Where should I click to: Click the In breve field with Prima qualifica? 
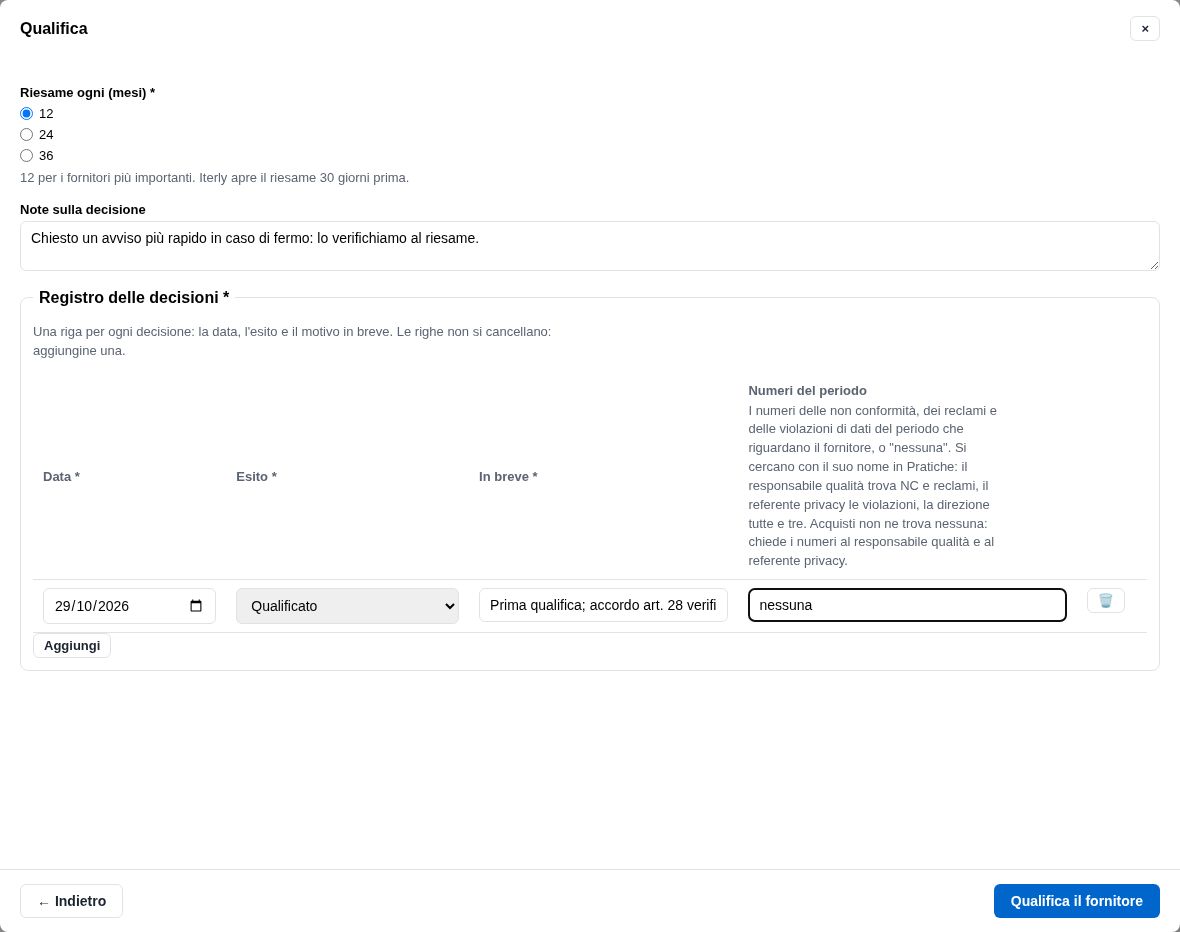coord(603,605)
